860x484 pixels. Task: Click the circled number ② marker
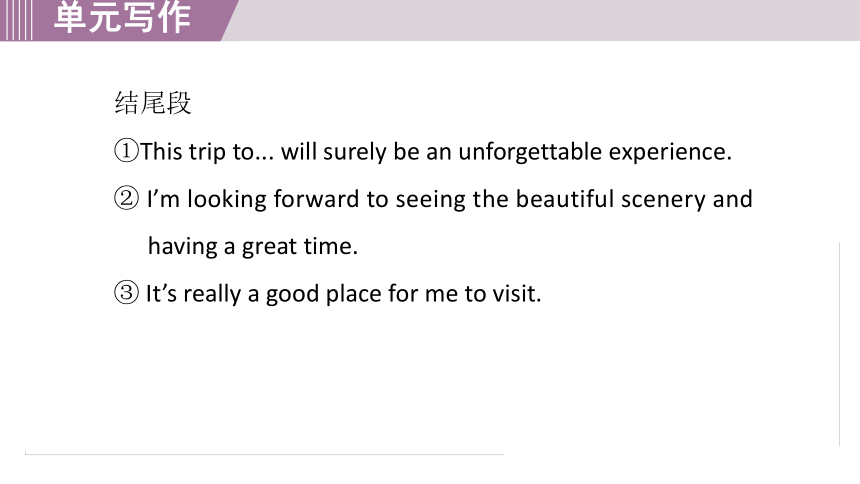click(126, 198)
